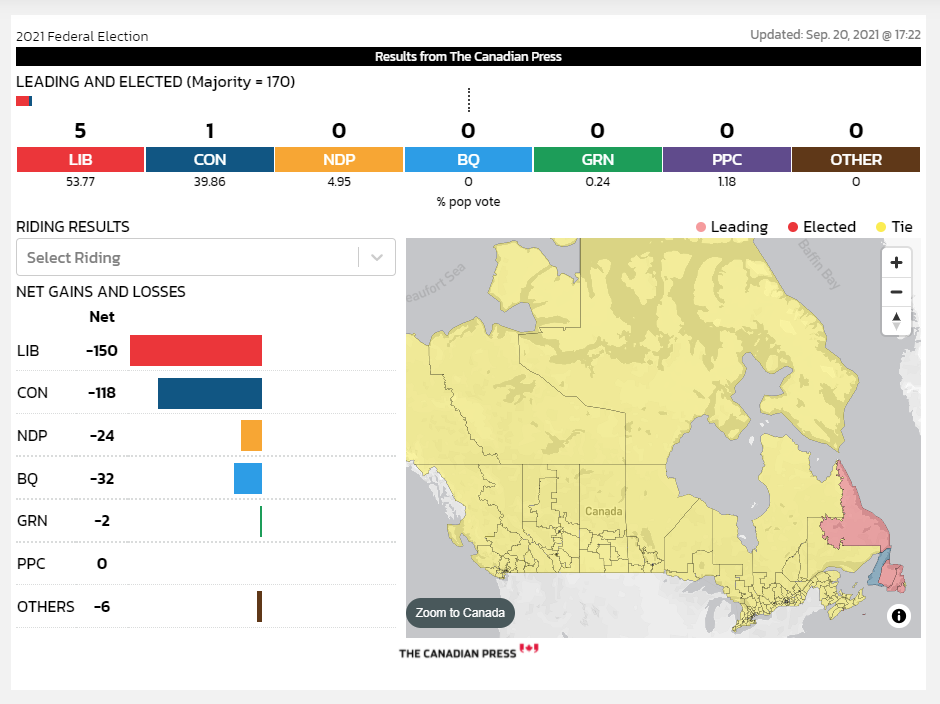Click the LIB net loss red bar
Screen dimensions: 940x704
pyautogui.click(x=196, y=350)
